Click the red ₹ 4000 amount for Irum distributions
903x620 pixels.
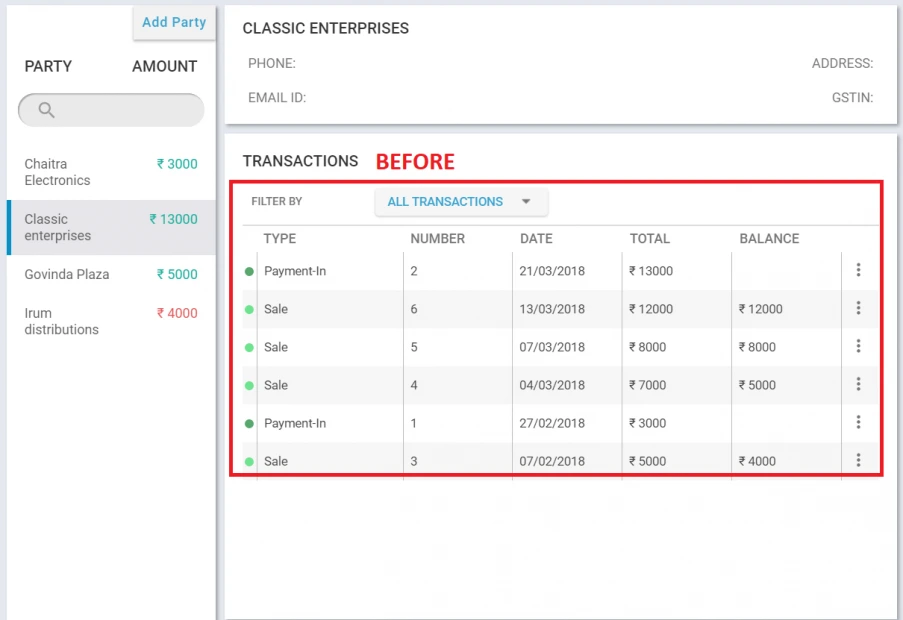coord(177,313)
